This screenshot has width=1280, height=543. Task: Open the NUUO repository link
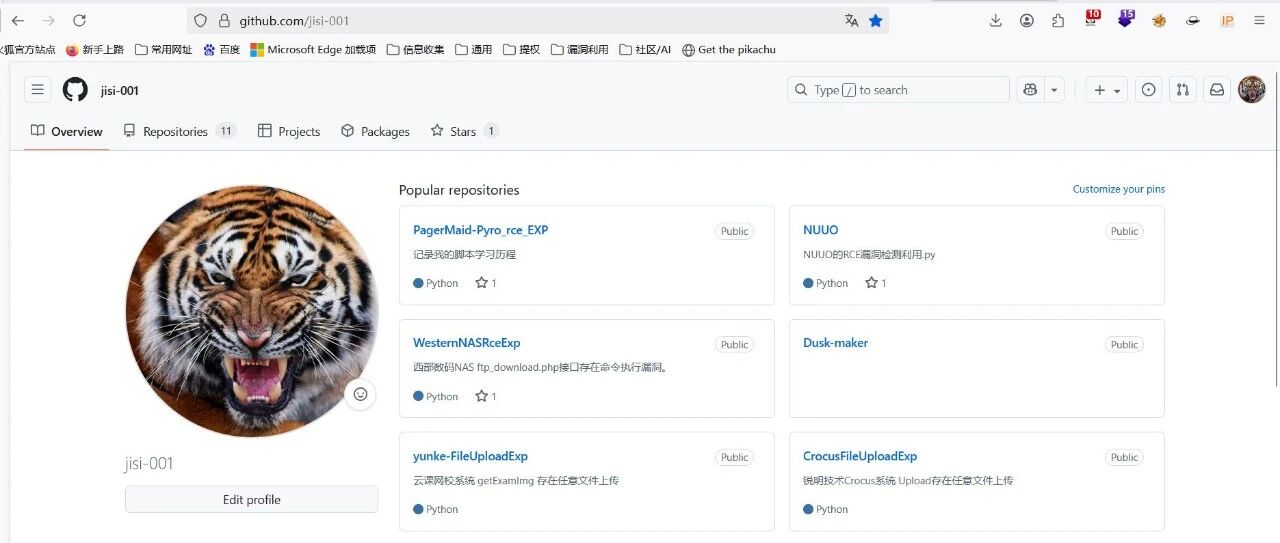(x=820, y=230)
